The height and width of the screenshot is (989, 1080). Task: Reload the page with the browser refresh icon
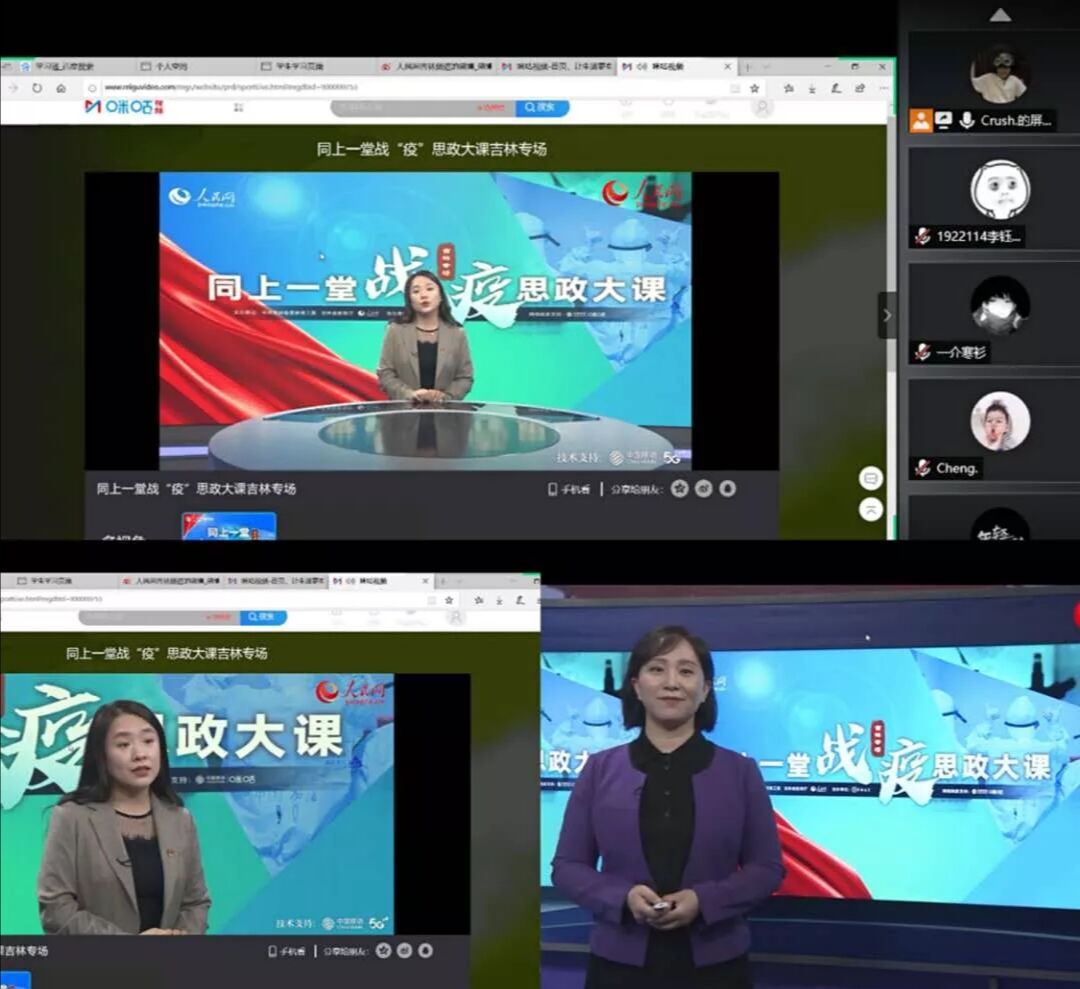point(37,88)
